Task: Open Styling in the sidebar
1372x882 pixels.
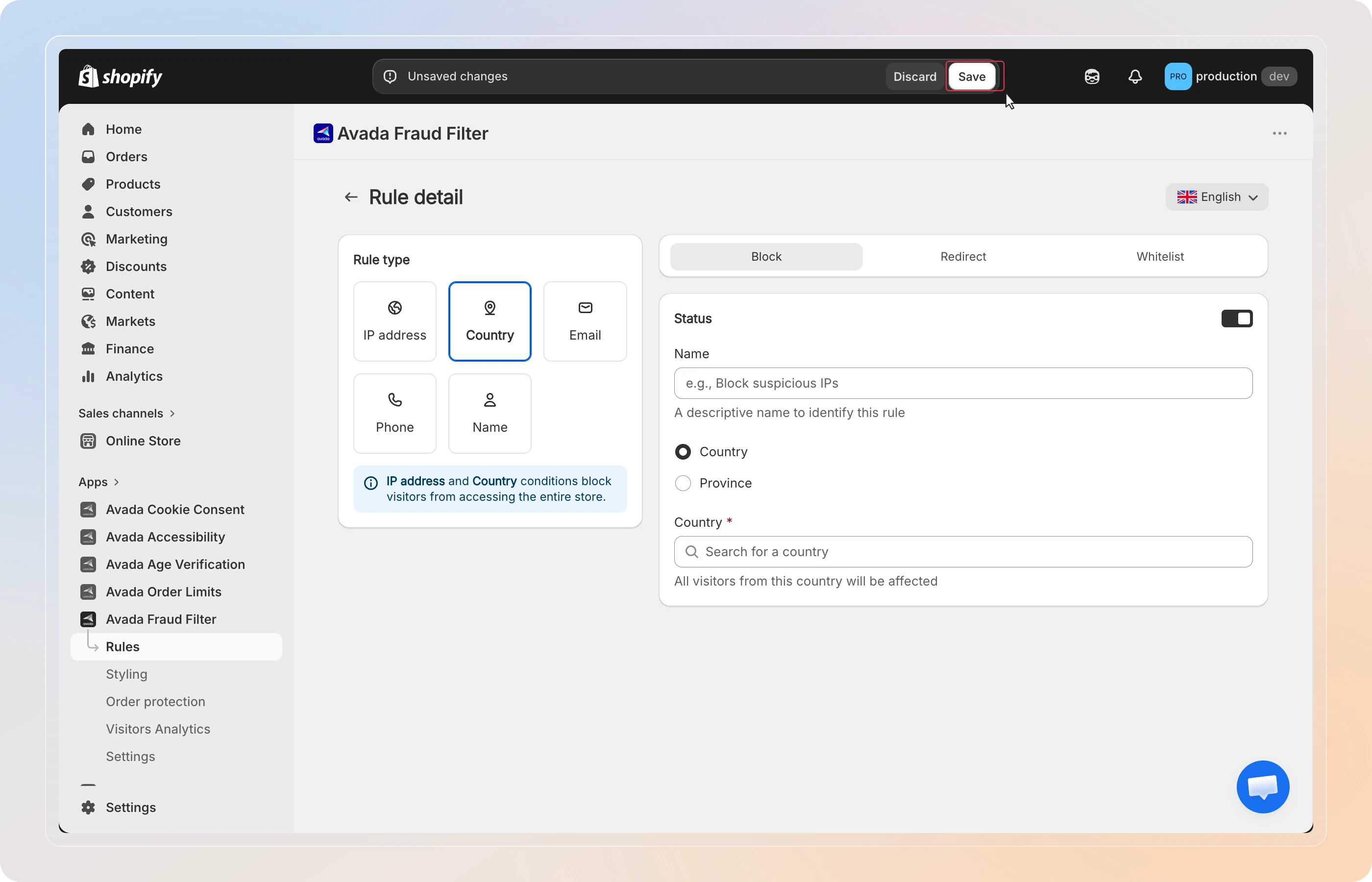Action: (126, 674)
